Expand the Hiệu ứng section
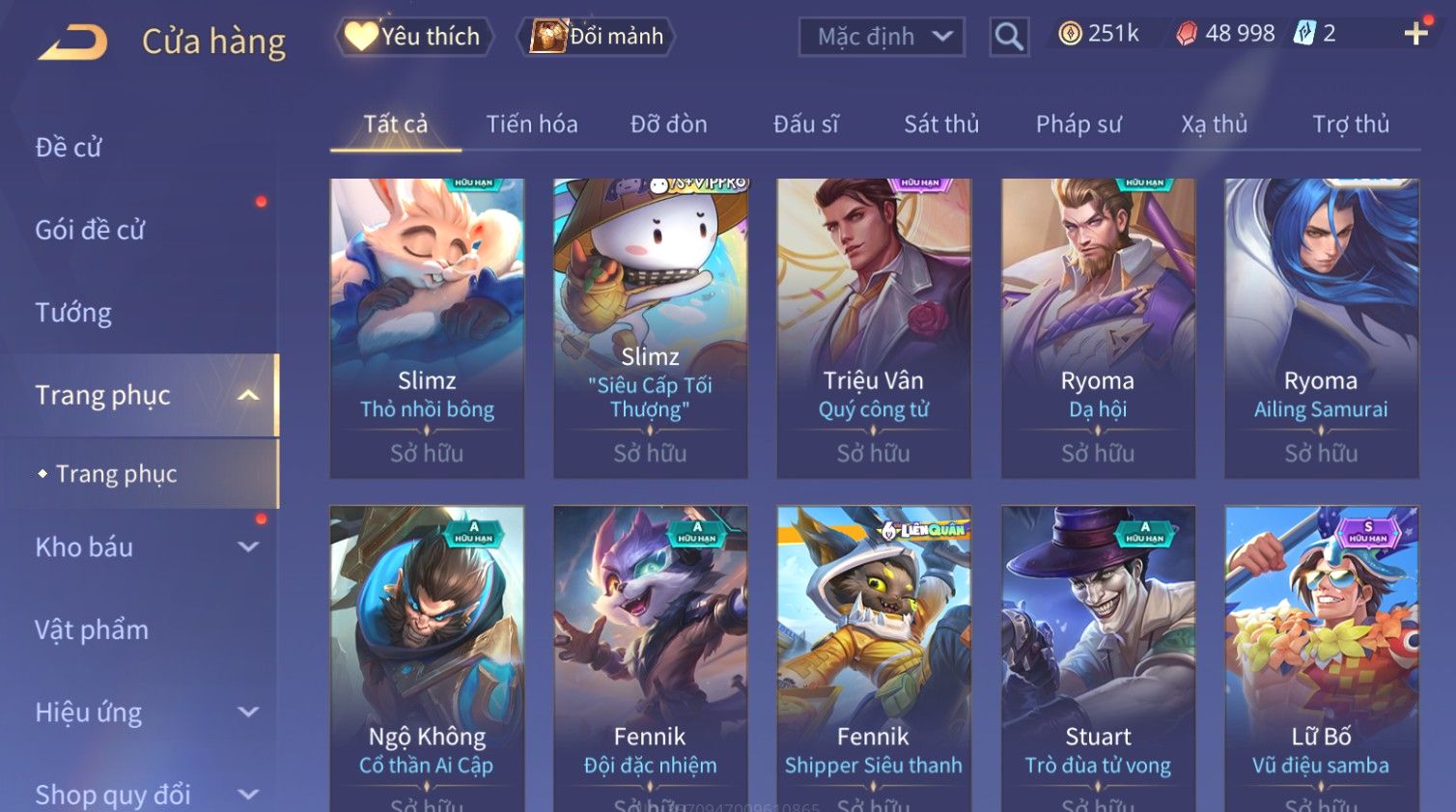 (x=248, y=713)
